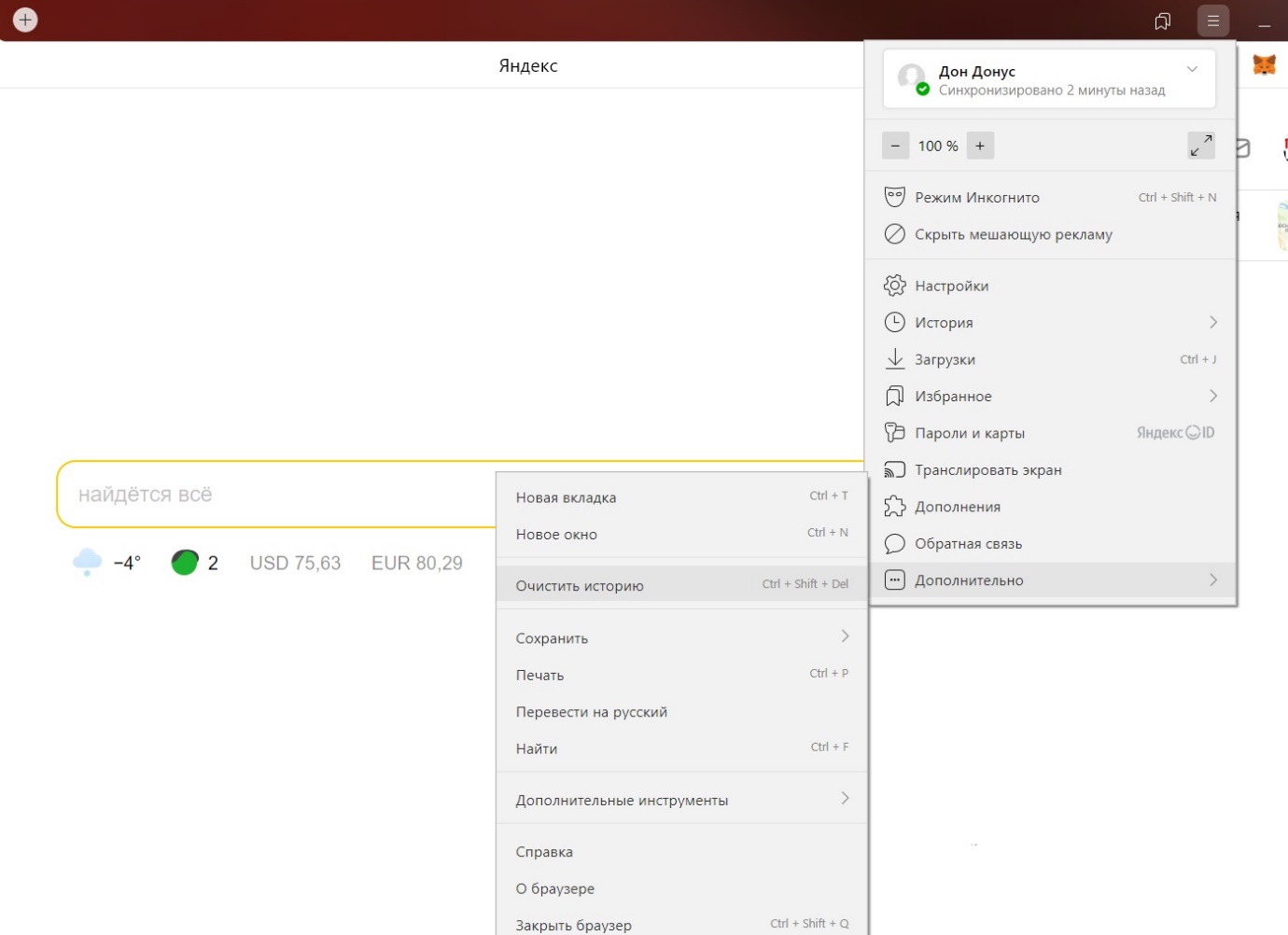Open the bookmarks icon in title bar

1162,21
